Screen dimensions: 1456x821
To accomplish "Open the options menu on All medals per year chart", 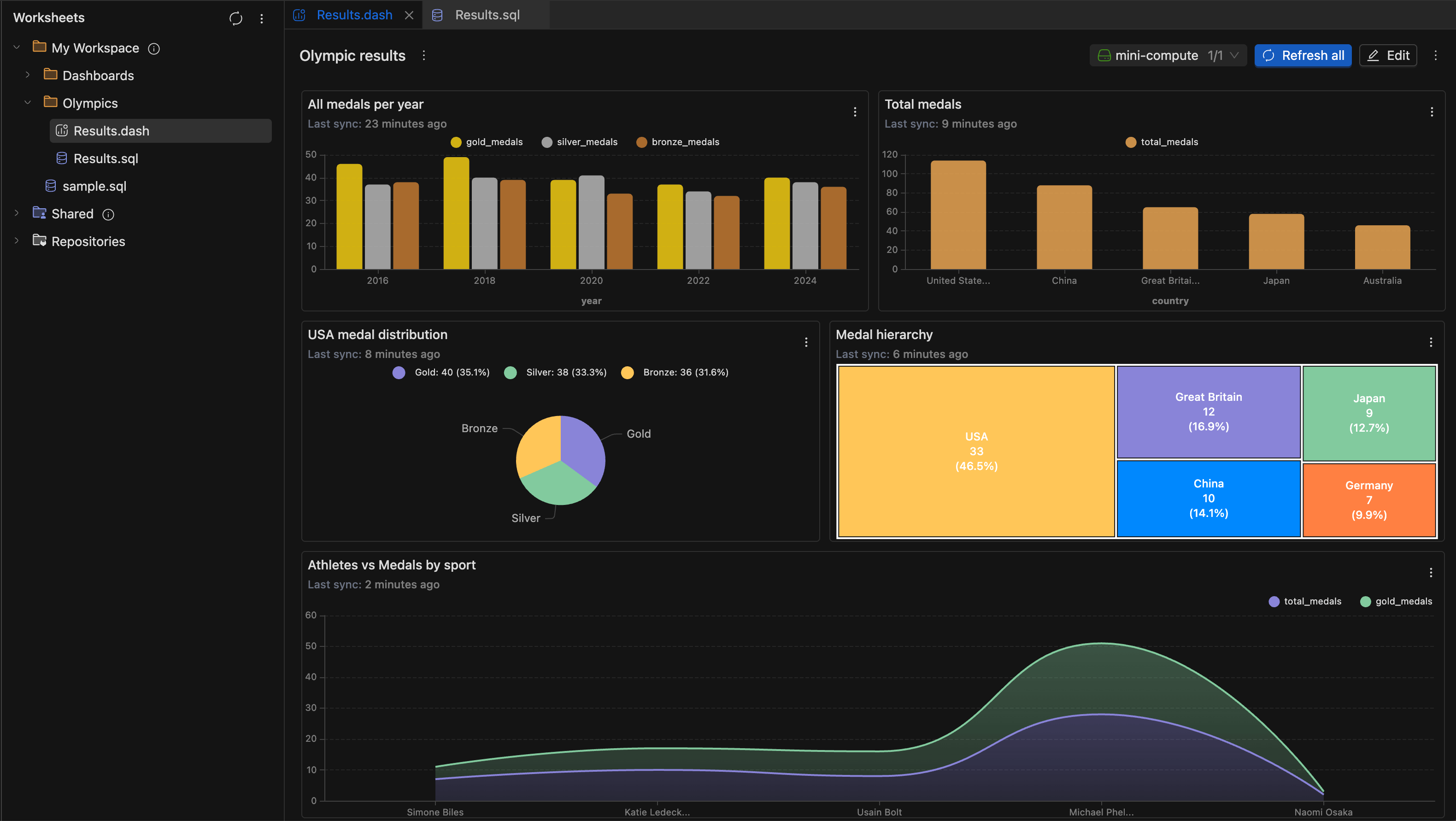I will click(855, 111).
